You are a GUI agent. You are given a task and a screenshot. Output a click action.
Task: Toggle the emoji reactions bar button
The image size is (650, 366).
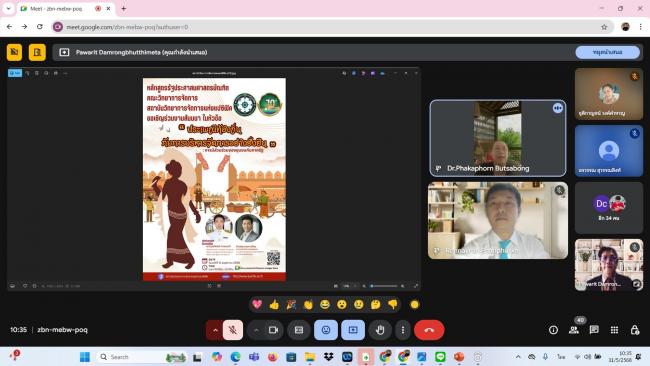[326, 330]
